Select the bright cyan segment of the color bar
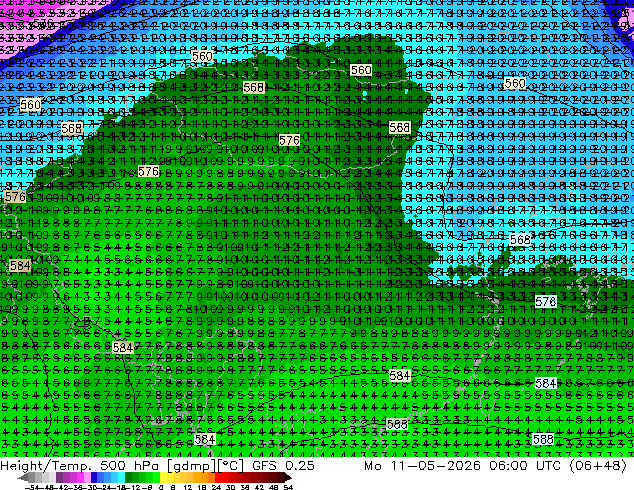This screenshot has width=634, height=490. pyautogui.click(x=121, y=478)
